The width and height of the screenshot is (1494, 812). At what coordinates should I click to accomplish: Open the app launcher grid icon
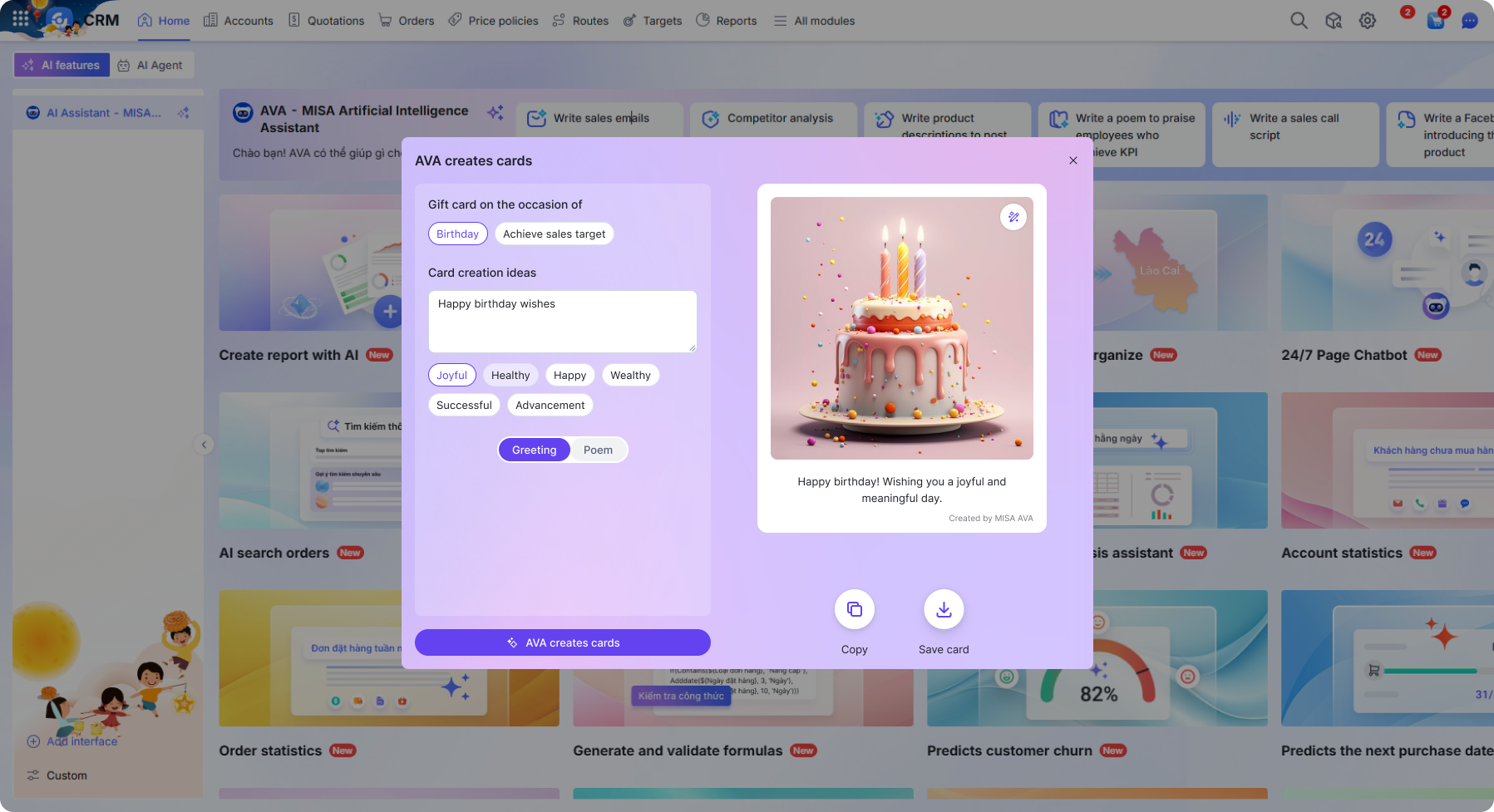pyautogui.click(x=19, y=18)
